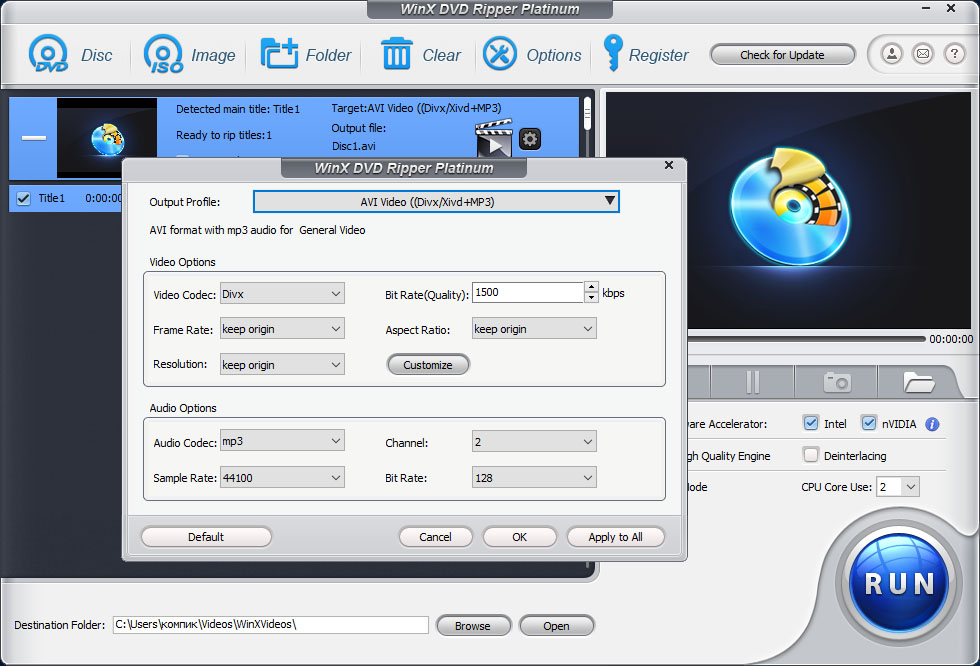Confirm settings with OK button
Image resolution: width=980 pixels, height=666 pixels.
(x=519, y=537)
